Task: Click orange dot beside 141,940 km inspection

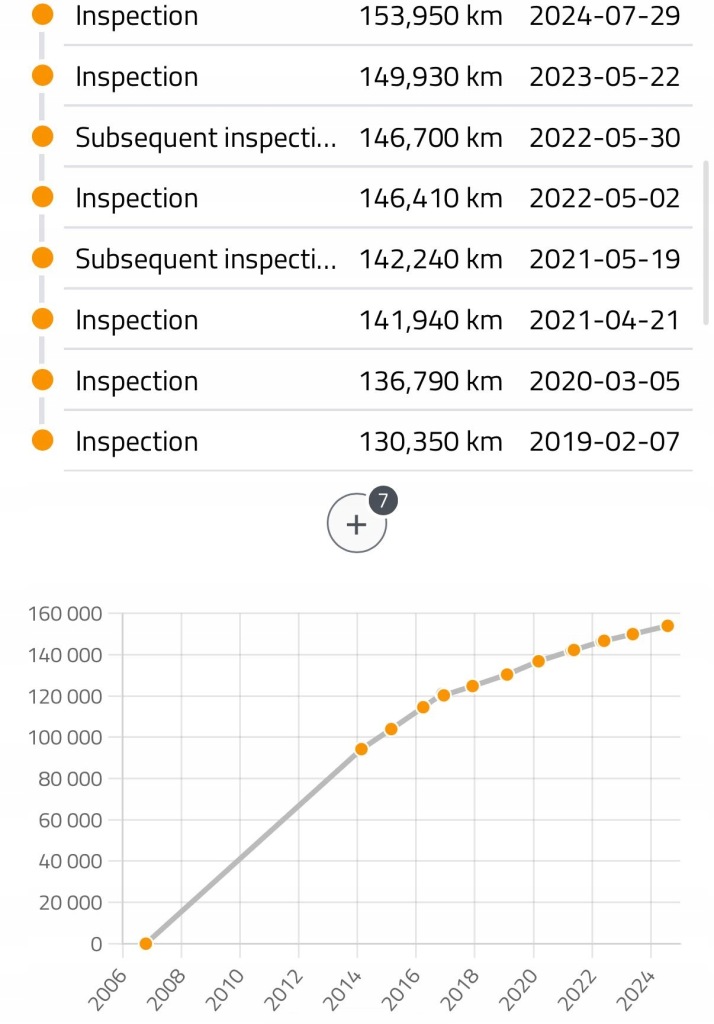Action: click(x=42, y=319)
